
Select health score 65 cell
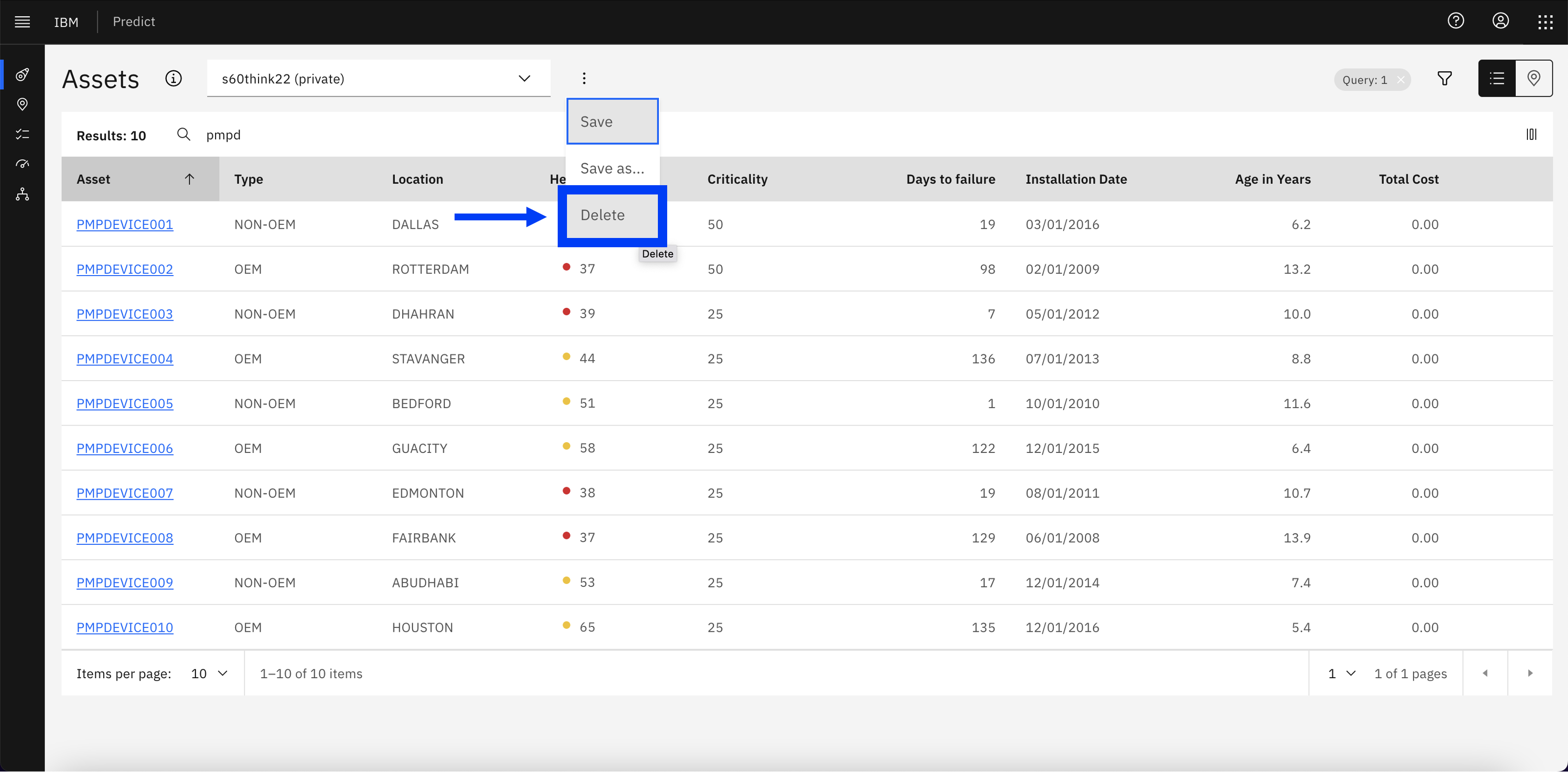(x=588, y=627)
